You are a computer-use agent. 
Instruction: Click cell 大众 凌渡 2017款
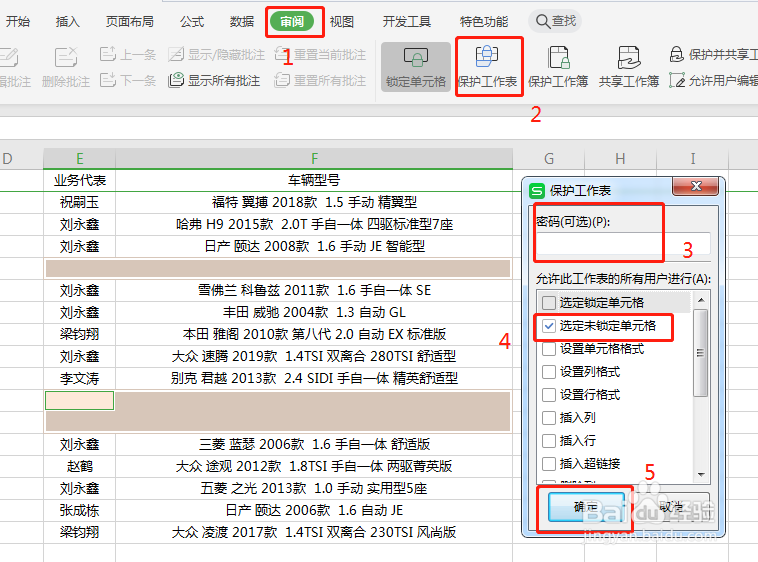pos(314,532)
